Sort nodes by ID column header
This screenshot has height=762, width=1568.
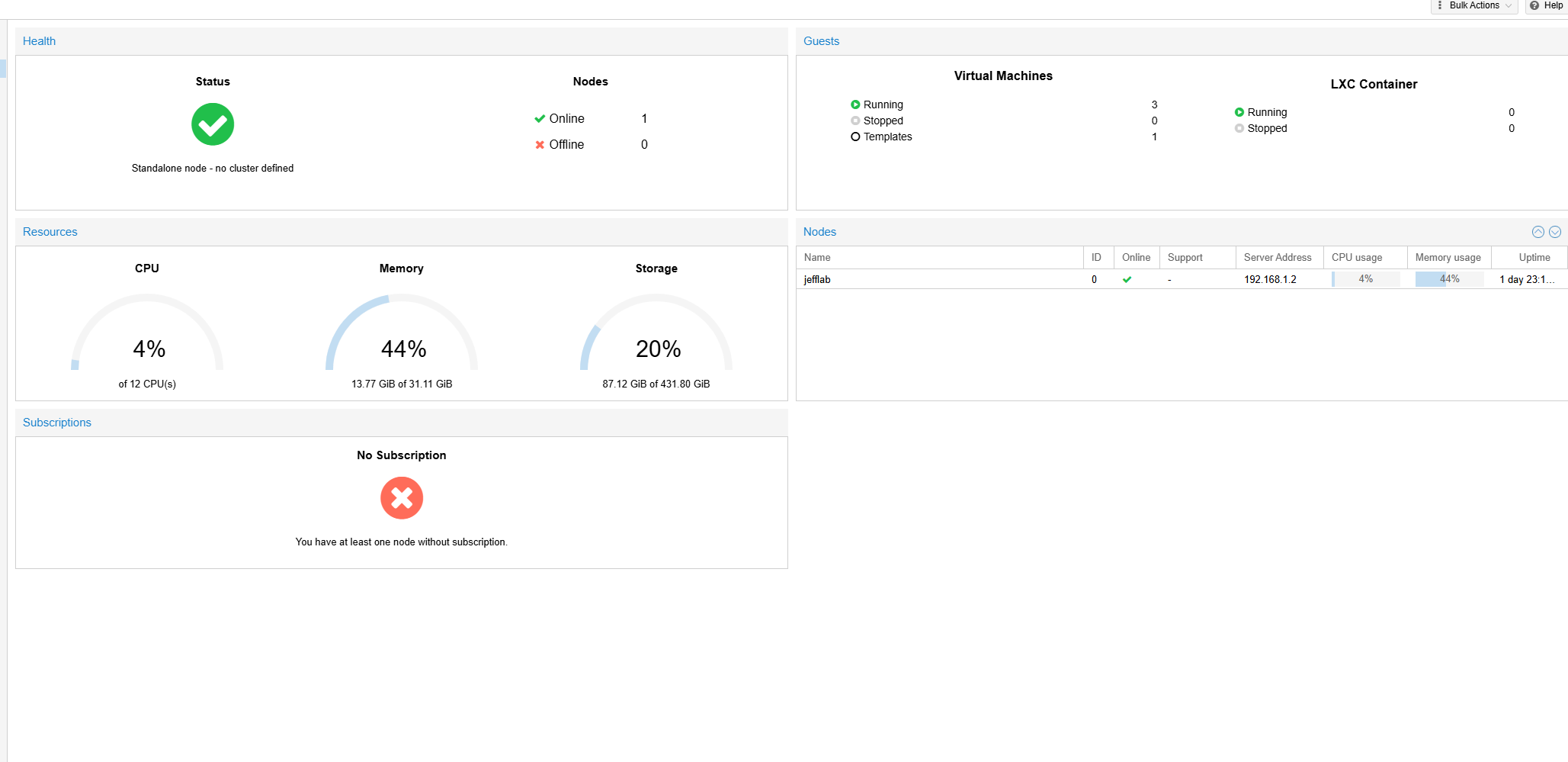point(1098,258)
